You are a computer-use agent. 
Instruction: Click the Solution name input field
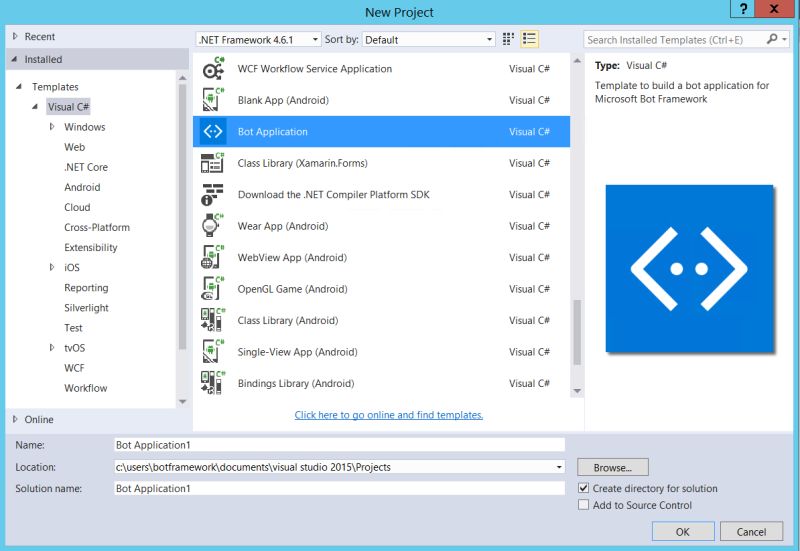[x=339, y=488]
